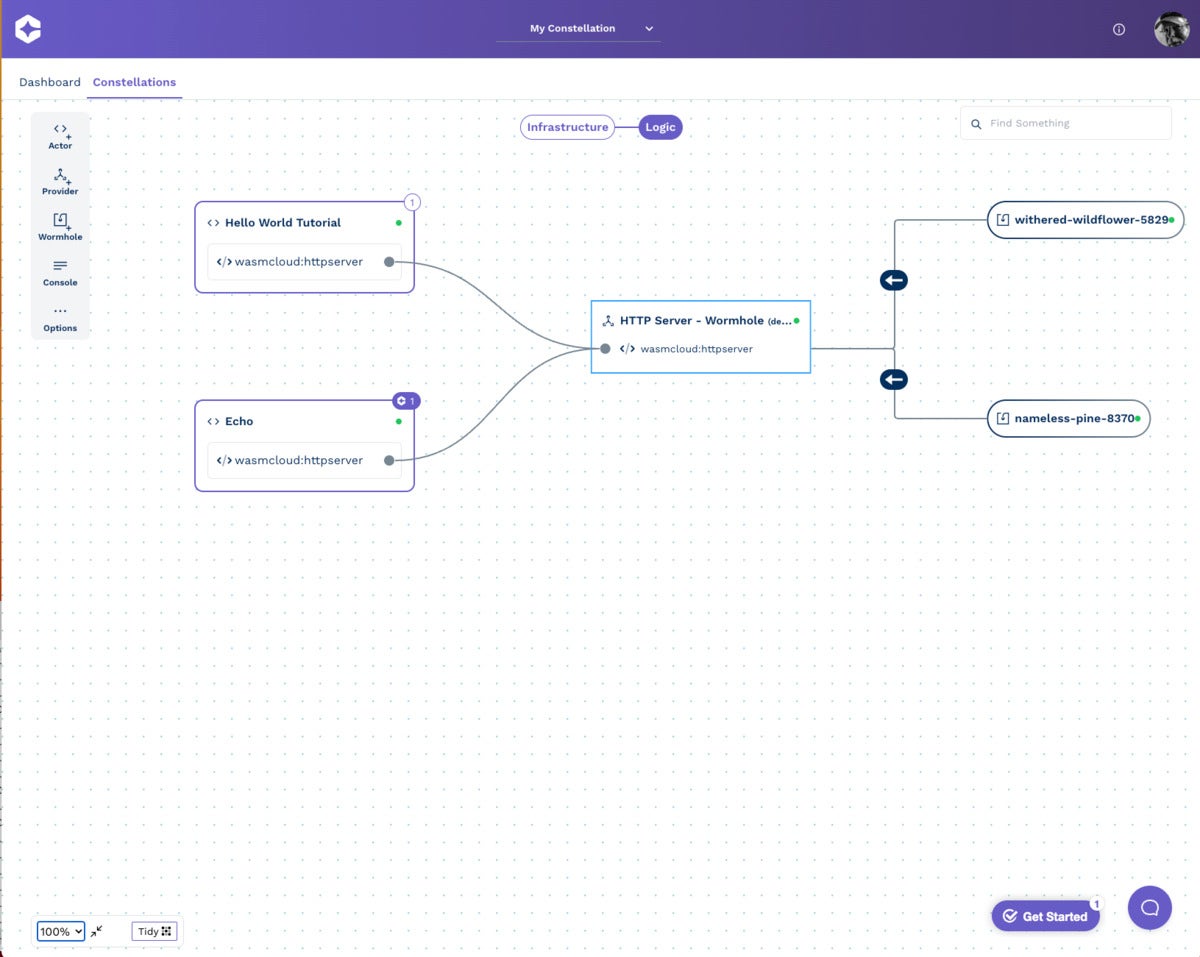Click the Echo instance count badge
1200x957 pixels.
point(406,401)
